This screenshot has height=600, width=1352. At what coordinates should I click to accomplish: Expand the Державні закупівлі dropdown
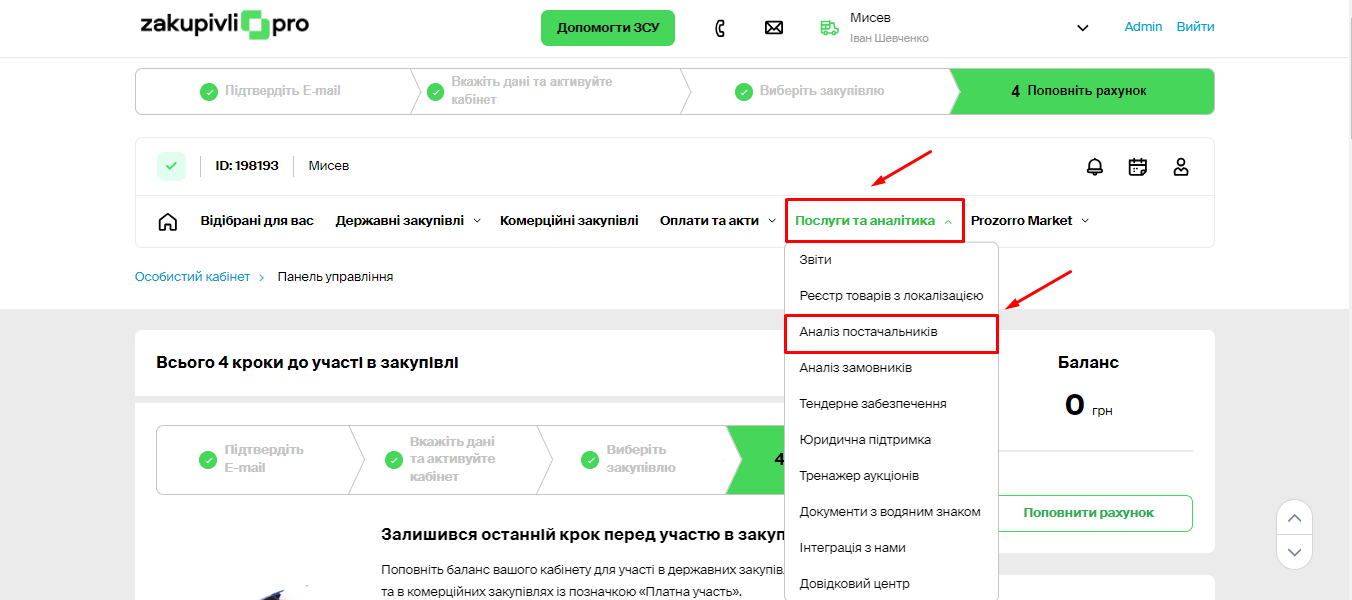point(408,221)
